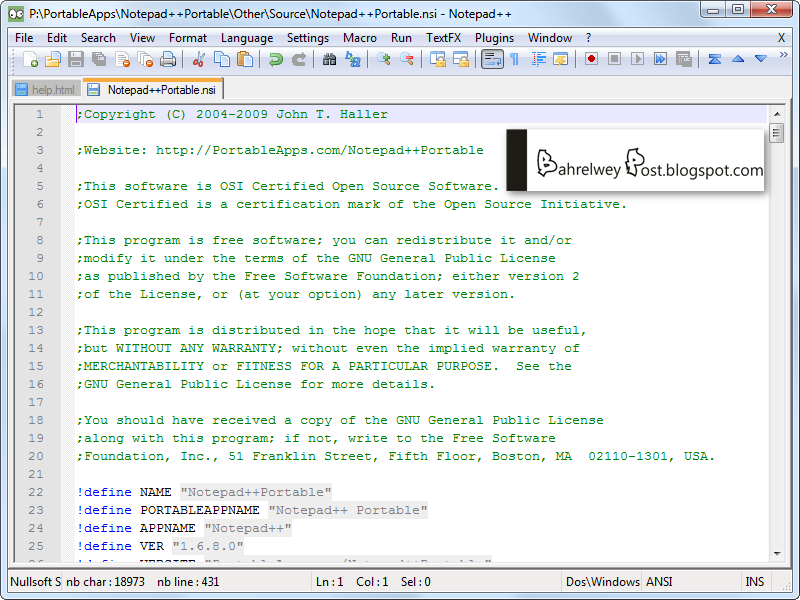This screenshot has width=800, height=600.
Task: Click the blue hourglass-shaped toolbar icon
Action: pos(714,59)
